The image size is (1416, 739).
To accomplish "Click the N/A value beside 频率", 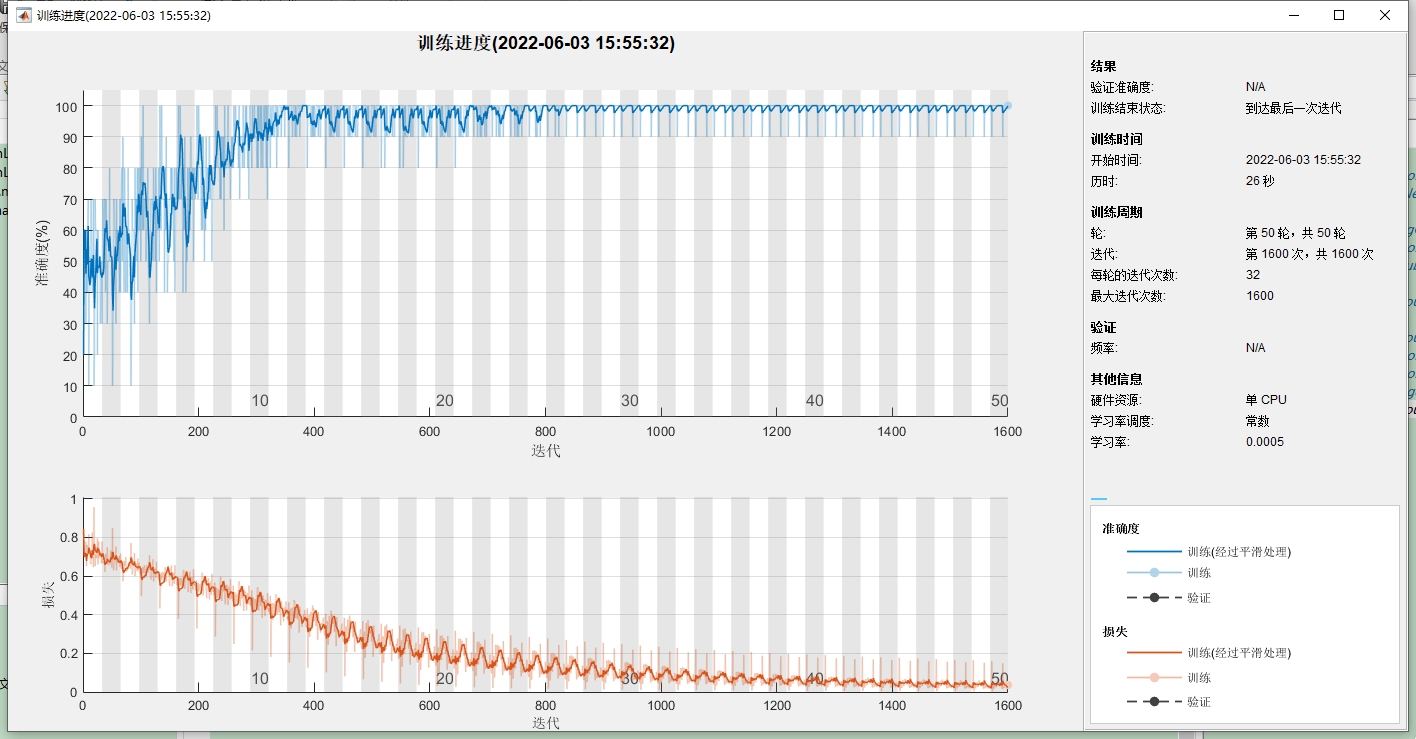I will pyautogui.click(x=1256, y=348).
